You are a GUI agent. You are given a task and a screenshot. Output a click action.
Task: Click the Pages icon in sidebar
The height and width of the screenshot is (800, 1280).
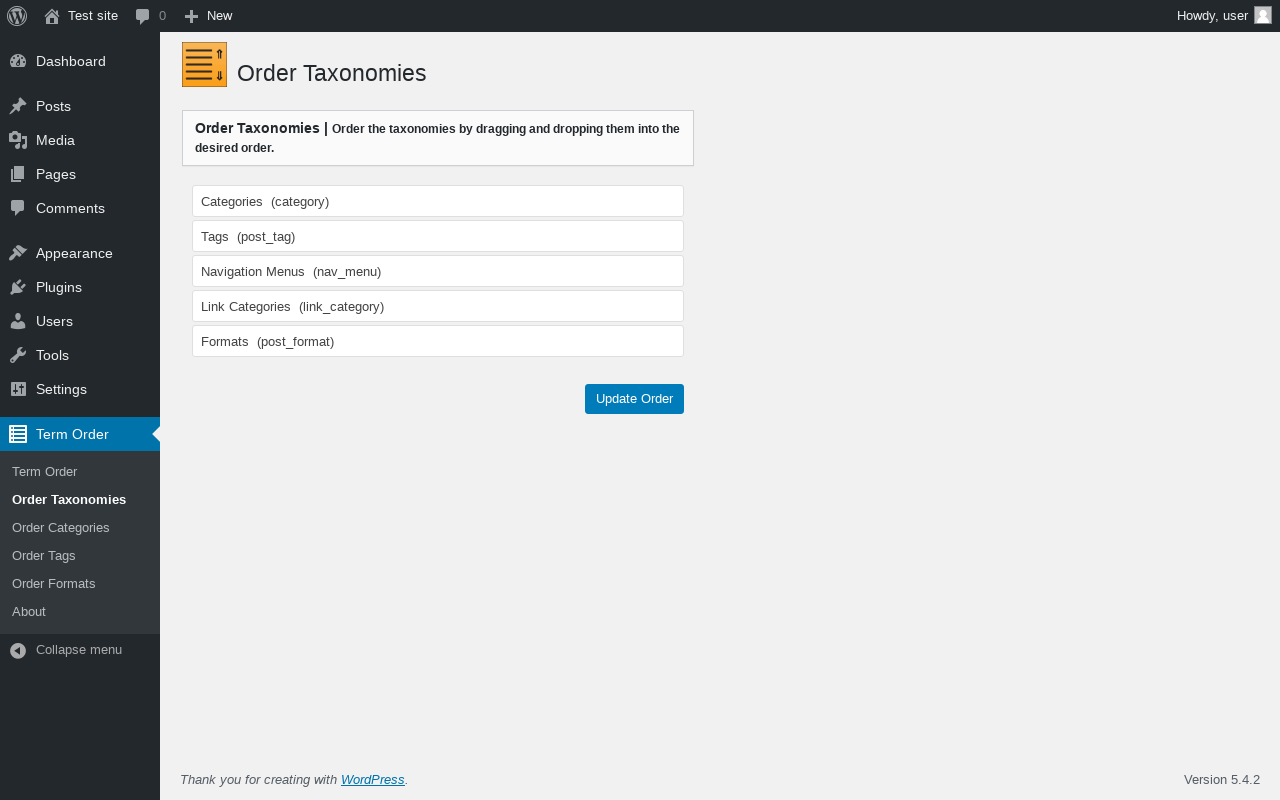click(18, 174)
